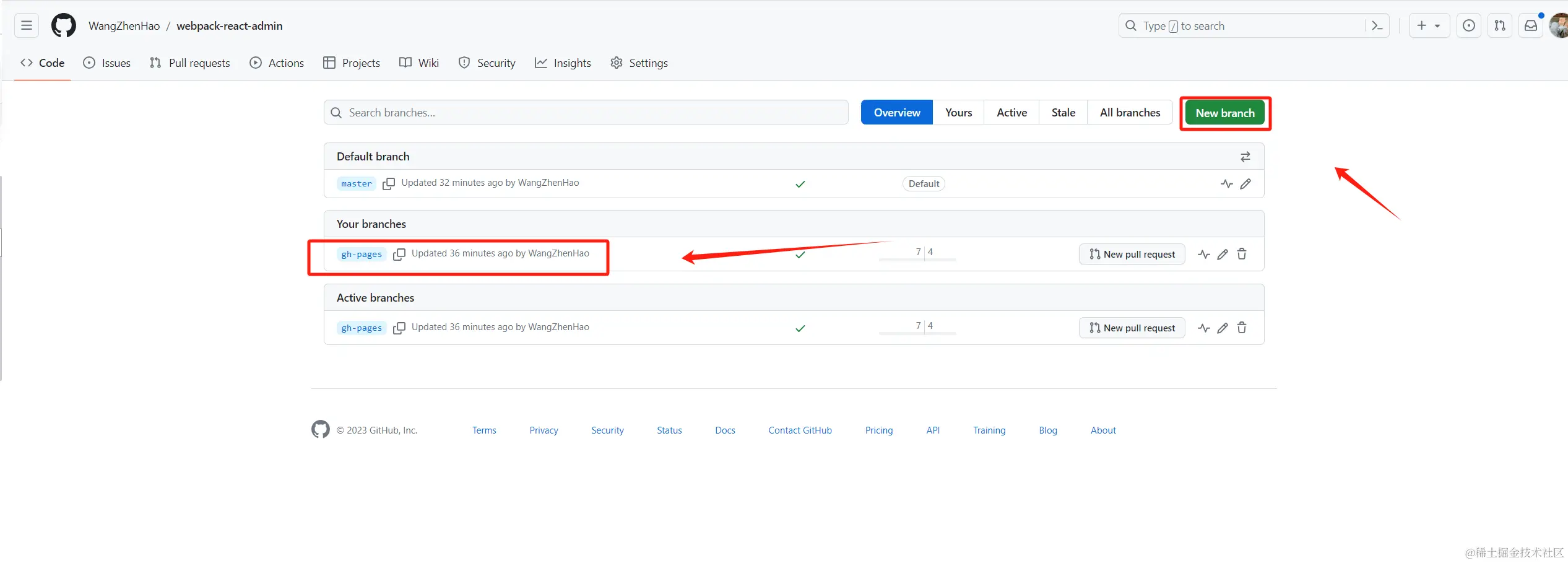Screen dimensions: 1568x563
Task: Open the footer Security link
Action: [607, 430]
